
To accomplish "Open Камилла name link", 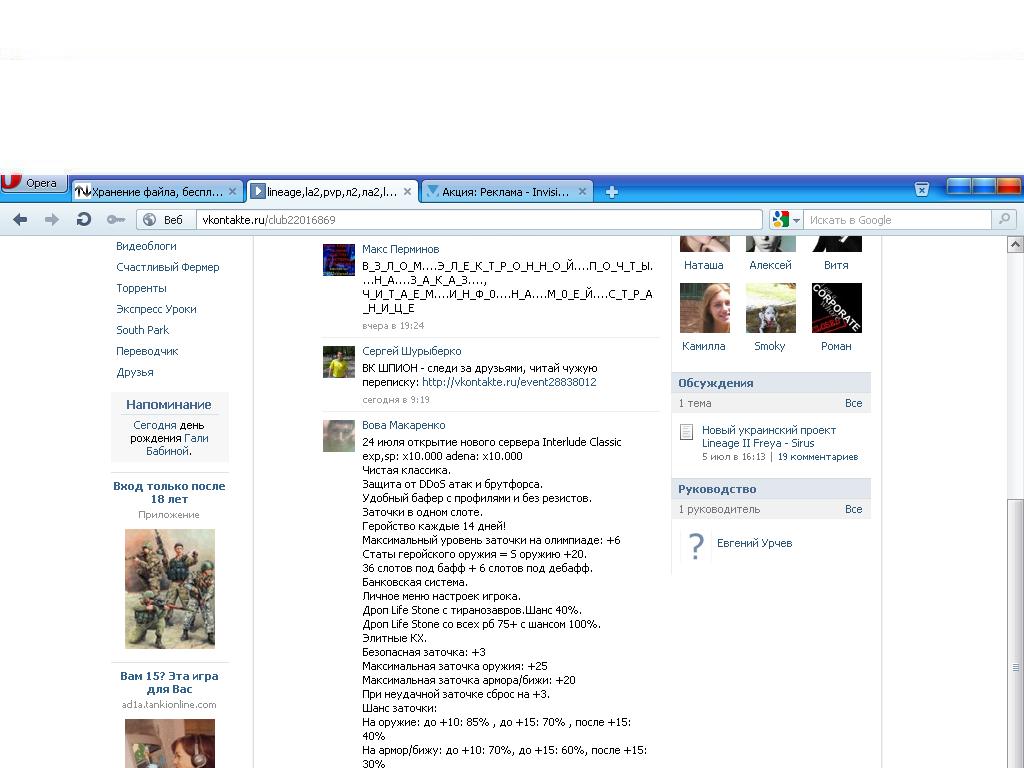I will tap(703, 346).
